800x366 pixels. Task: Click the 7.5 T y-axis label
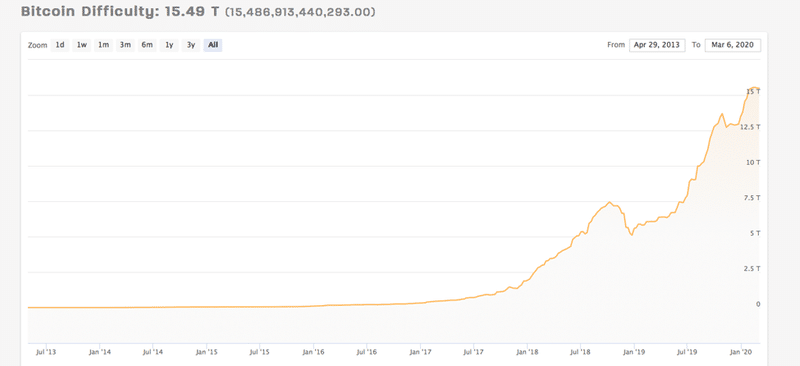(x=752, y=198)
